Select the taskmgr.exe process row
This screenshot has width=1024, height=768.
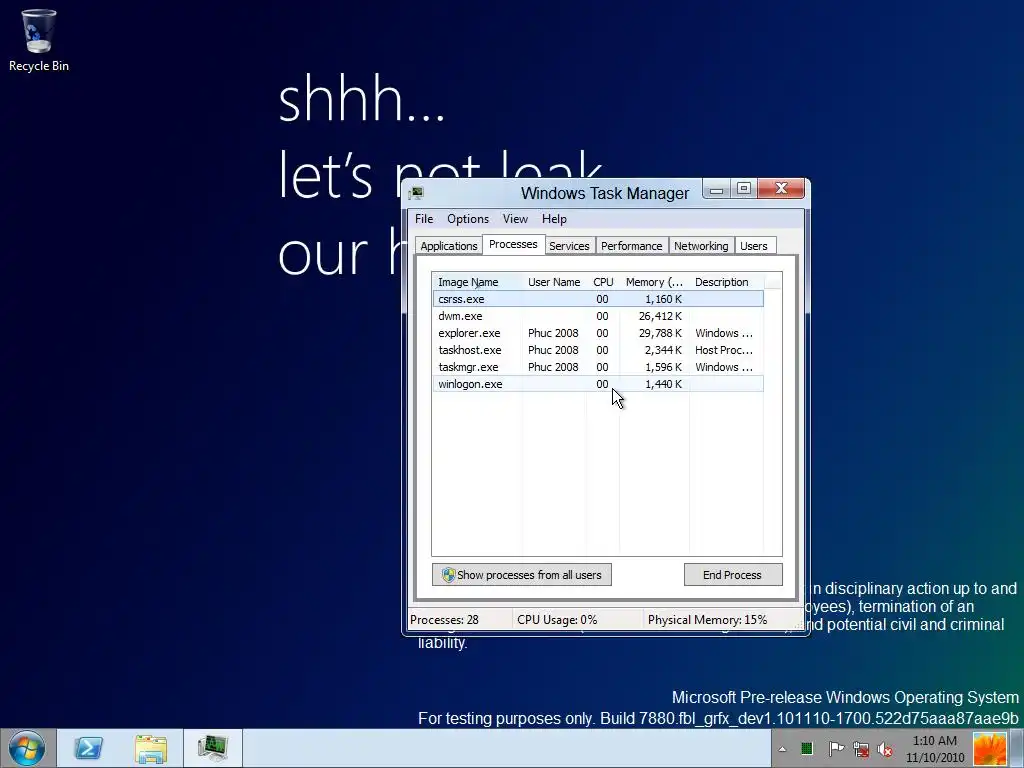(x=598, y=367)
